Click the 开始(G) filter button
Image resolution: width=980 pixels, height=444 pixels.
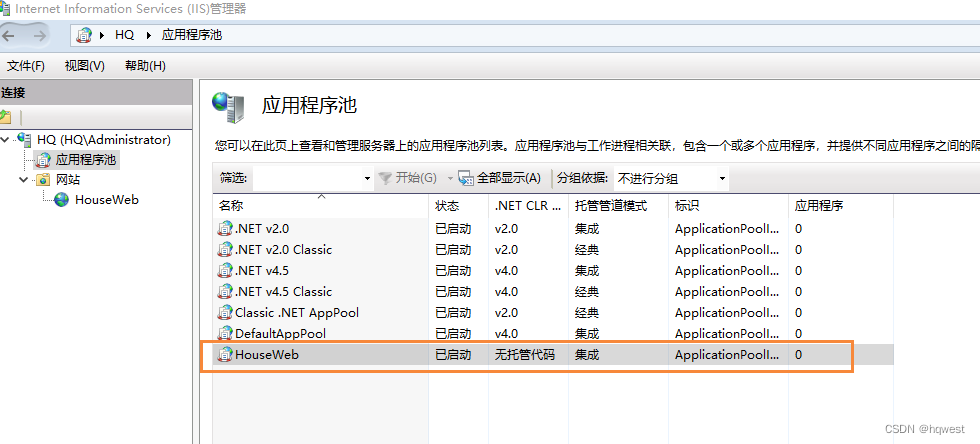(x=408, y=178)
